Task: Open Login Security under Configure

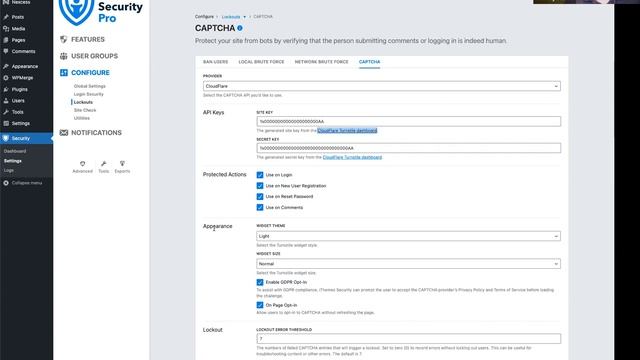Action: [x=89, y=94]
